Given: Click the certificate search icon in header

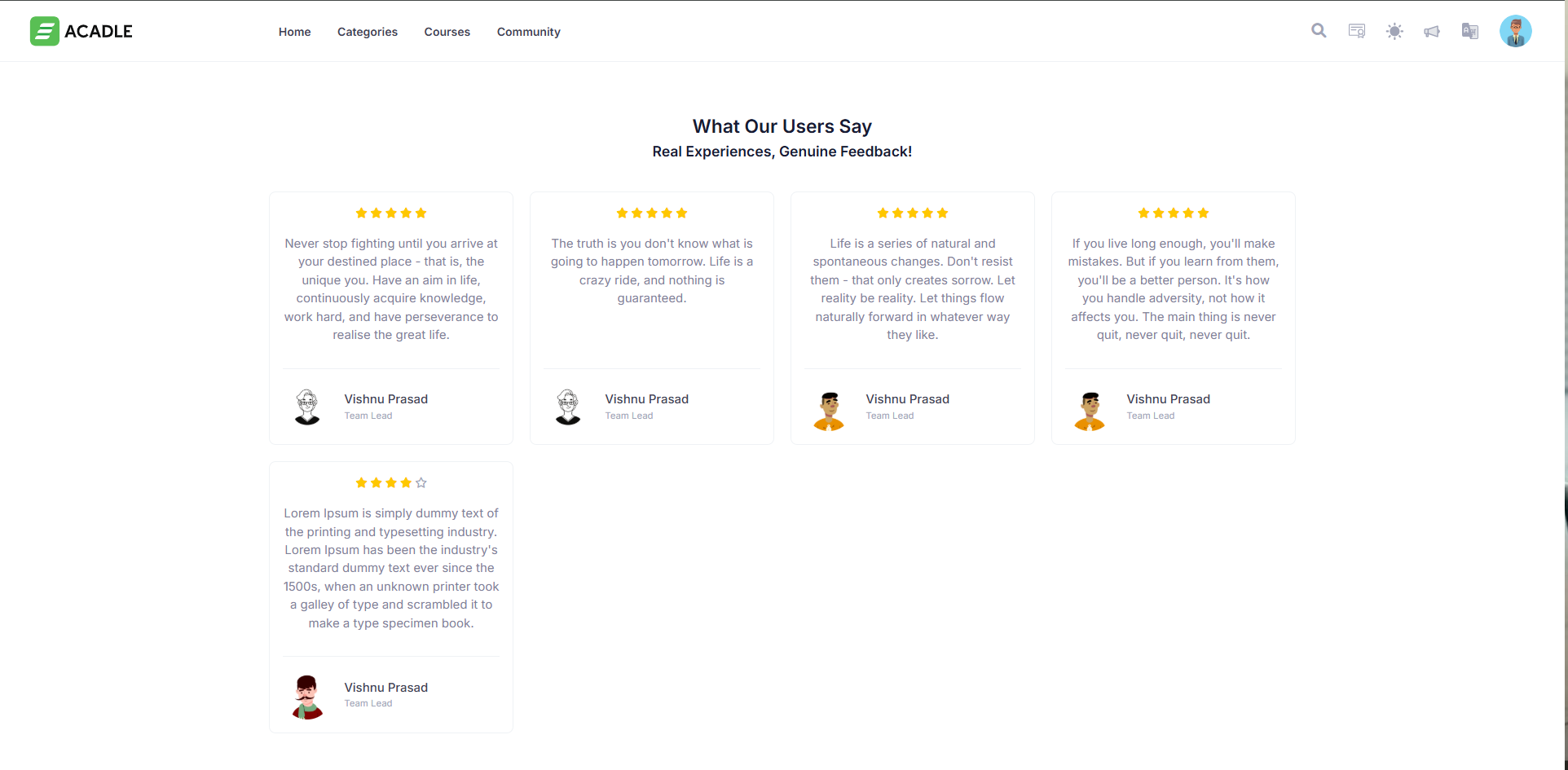Looking at the screenshot, I should coord(1357,31).
